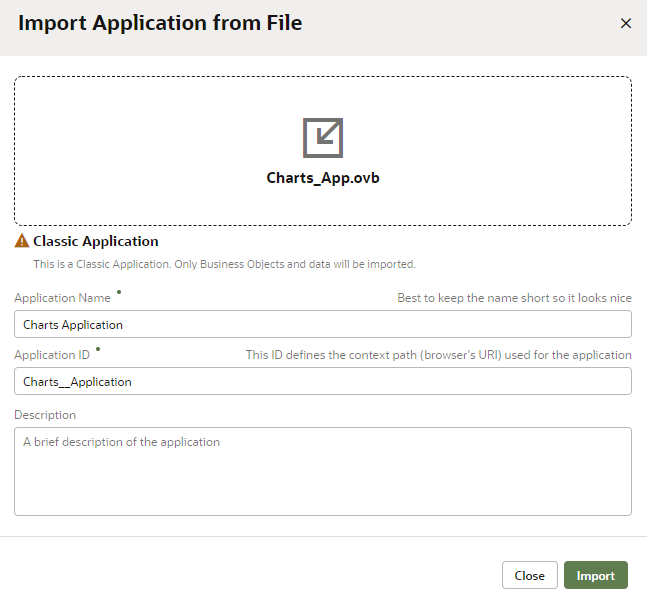
Task: Click the Description label
Action: [45, 415]
